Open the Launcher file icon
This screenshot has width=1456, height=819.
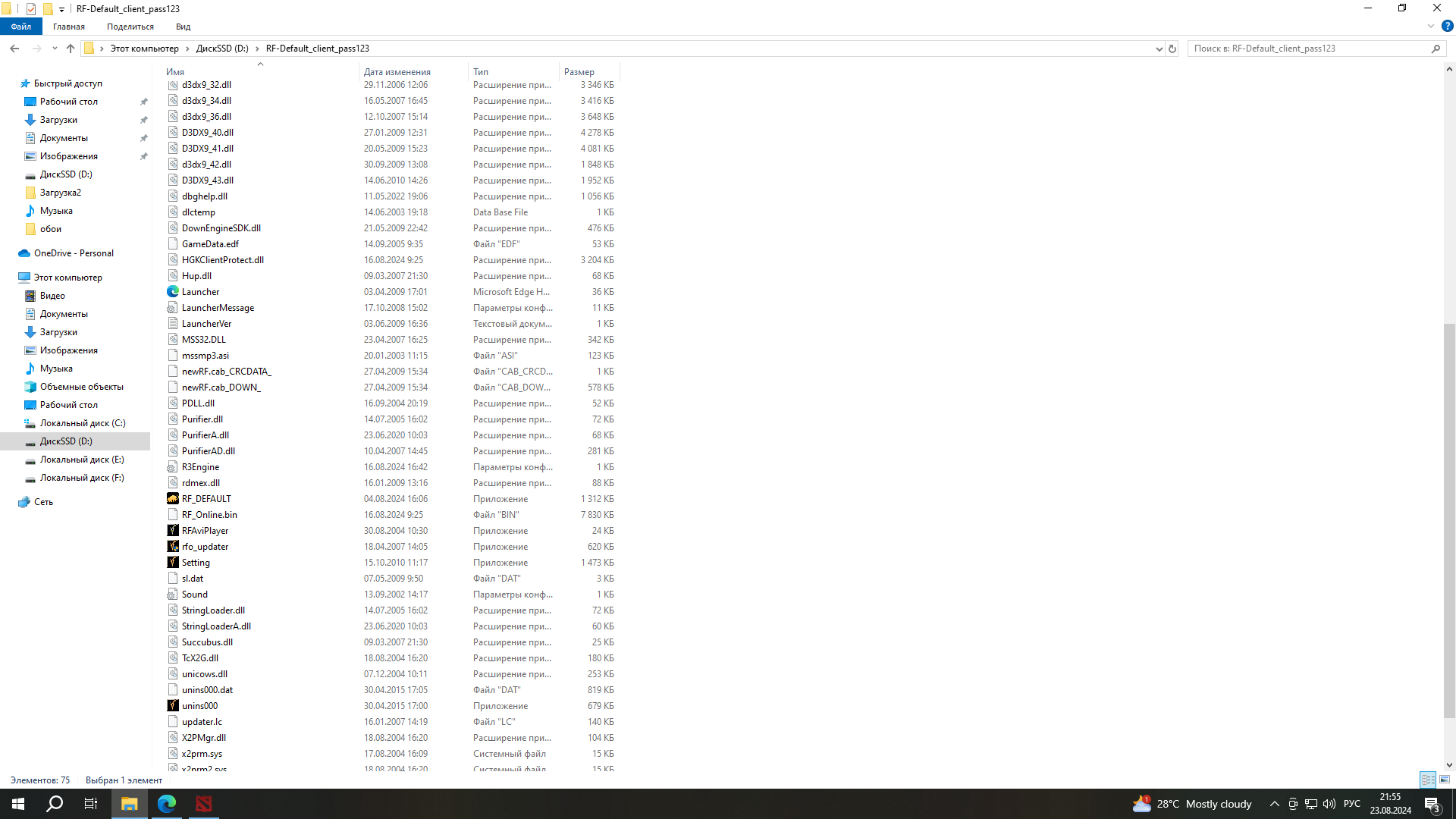click(x=173, y=291)
